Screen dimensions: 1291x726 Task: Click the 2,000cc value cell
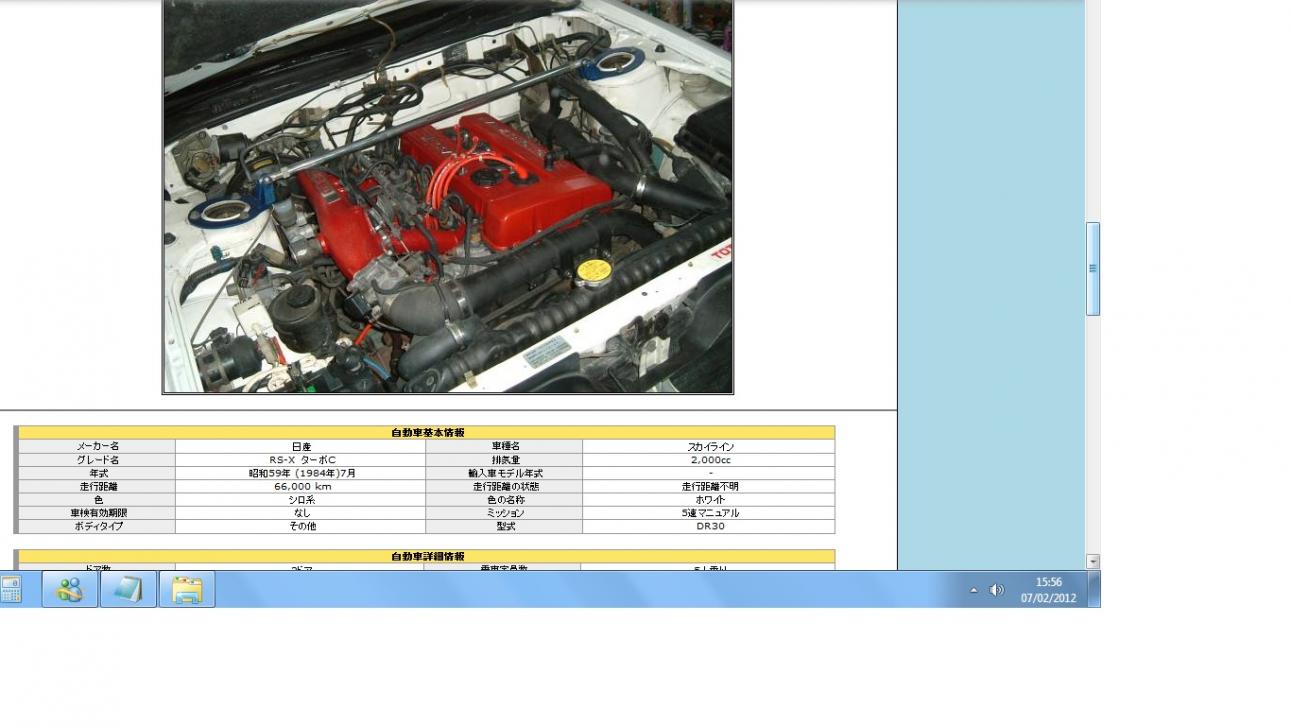pos(709,460)
